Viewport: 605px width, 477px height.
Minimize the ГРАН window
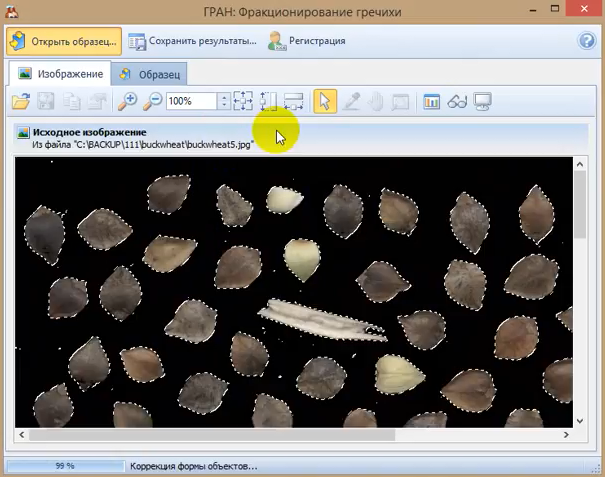coord(533,9)
